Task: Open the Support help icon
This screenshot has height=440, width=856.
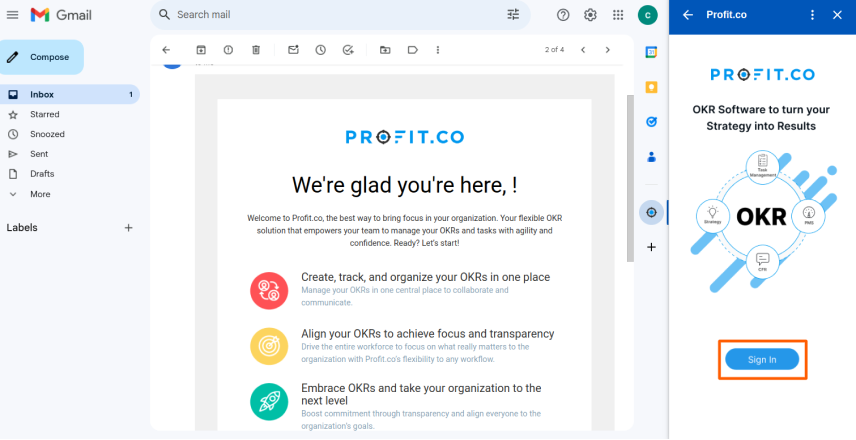Action: [x=563, y=15]
